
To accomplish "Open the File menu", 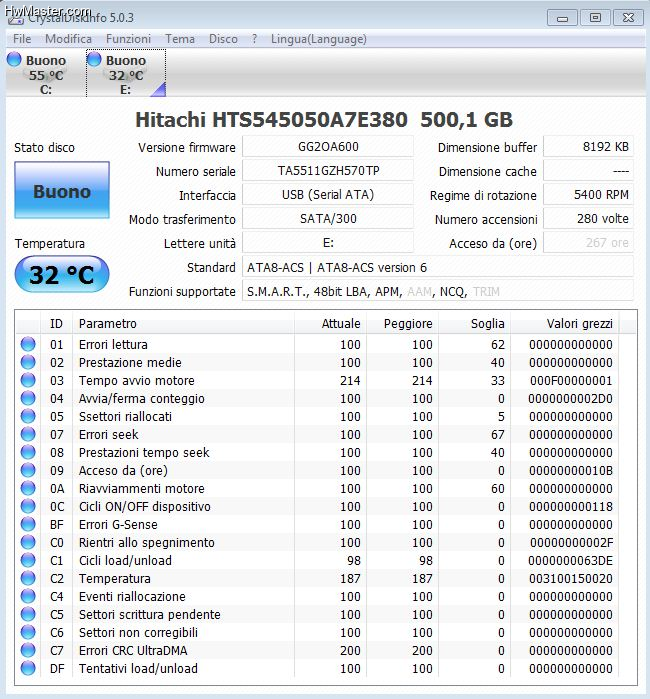I will (22, 39).
